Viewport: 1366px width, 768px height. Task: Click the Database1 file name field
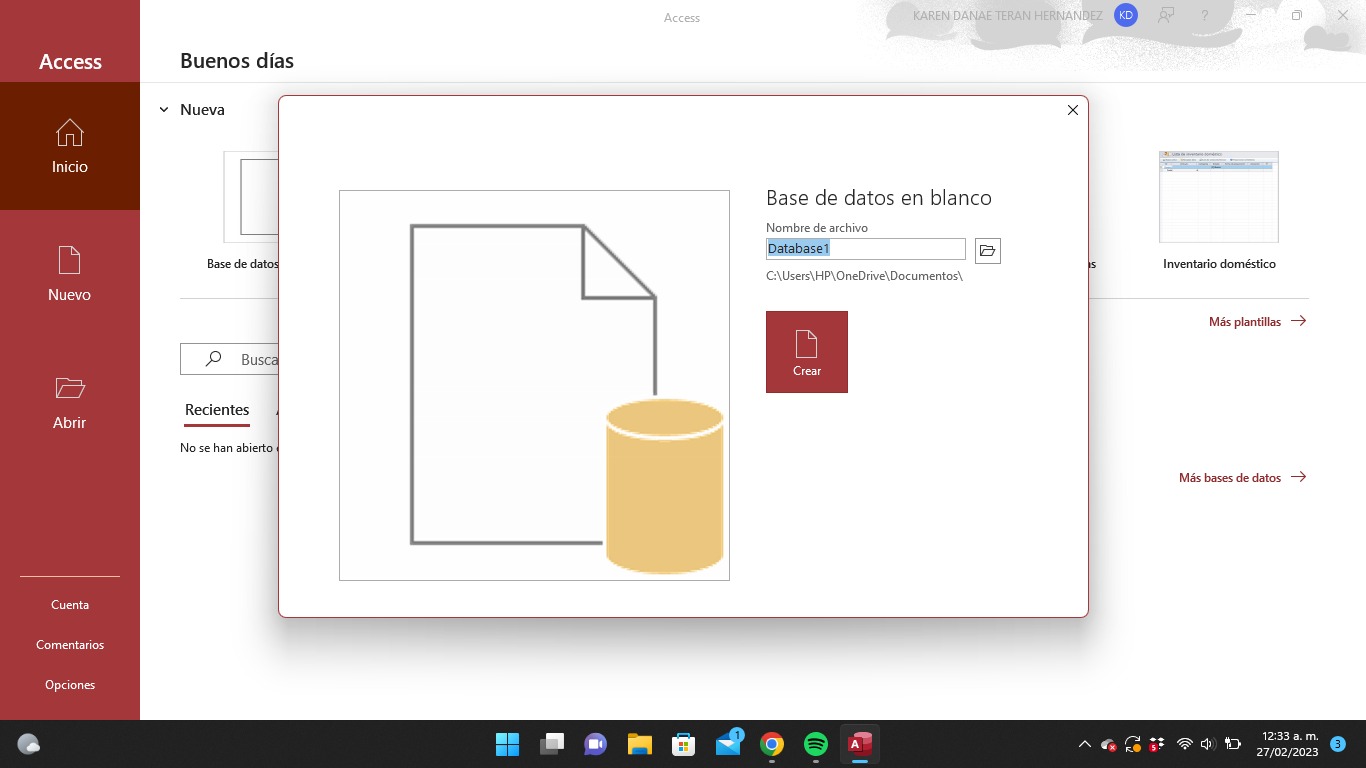click(x=866, y=249)
